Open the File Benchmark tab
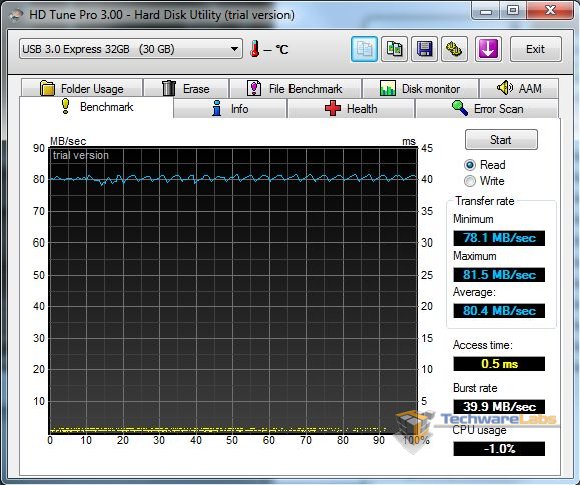Viewport: 580px width, 485px height. pyautogui.click(x=295, y=88)
